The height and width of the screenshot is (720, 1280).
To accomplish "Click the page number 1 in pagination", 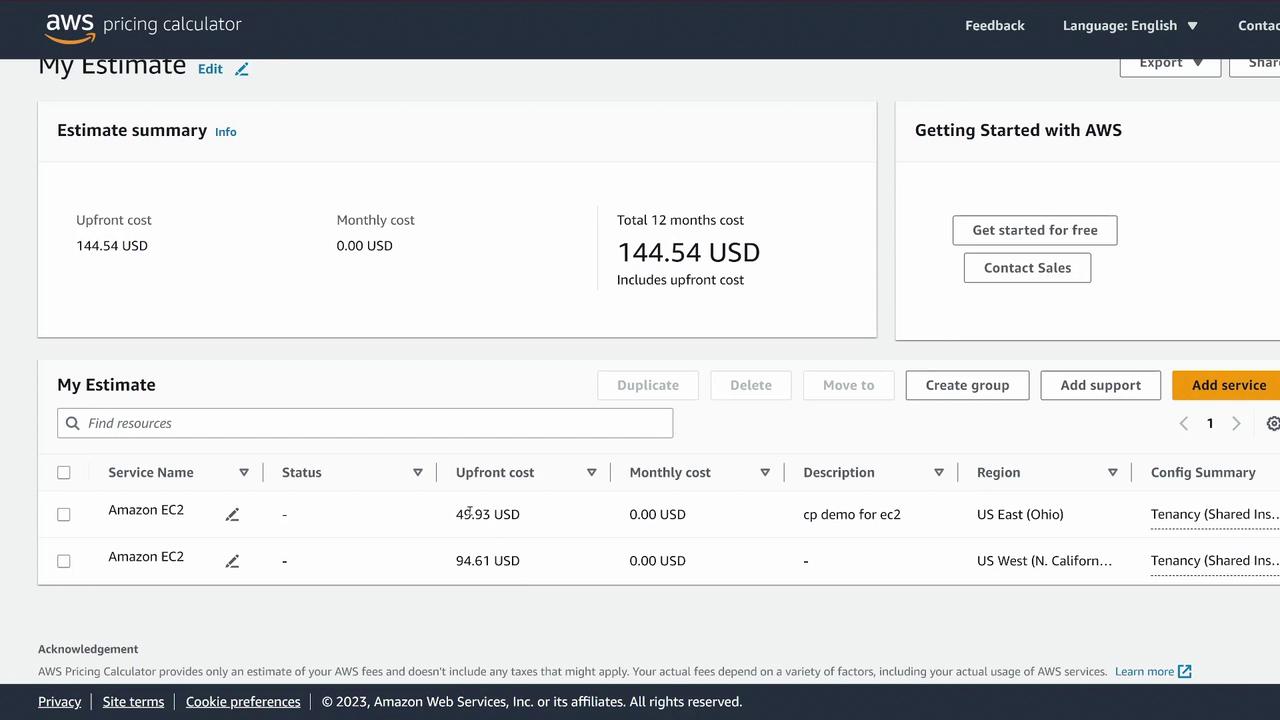I will (x=1210, y=424).
